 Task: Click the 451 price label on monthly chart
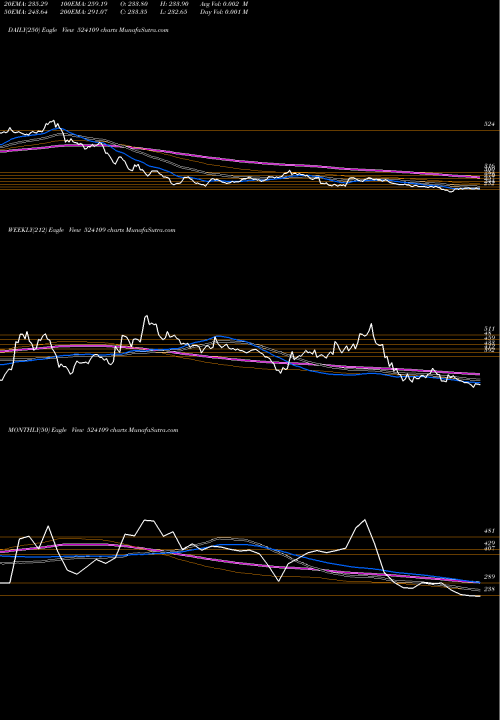pos(489,531)
